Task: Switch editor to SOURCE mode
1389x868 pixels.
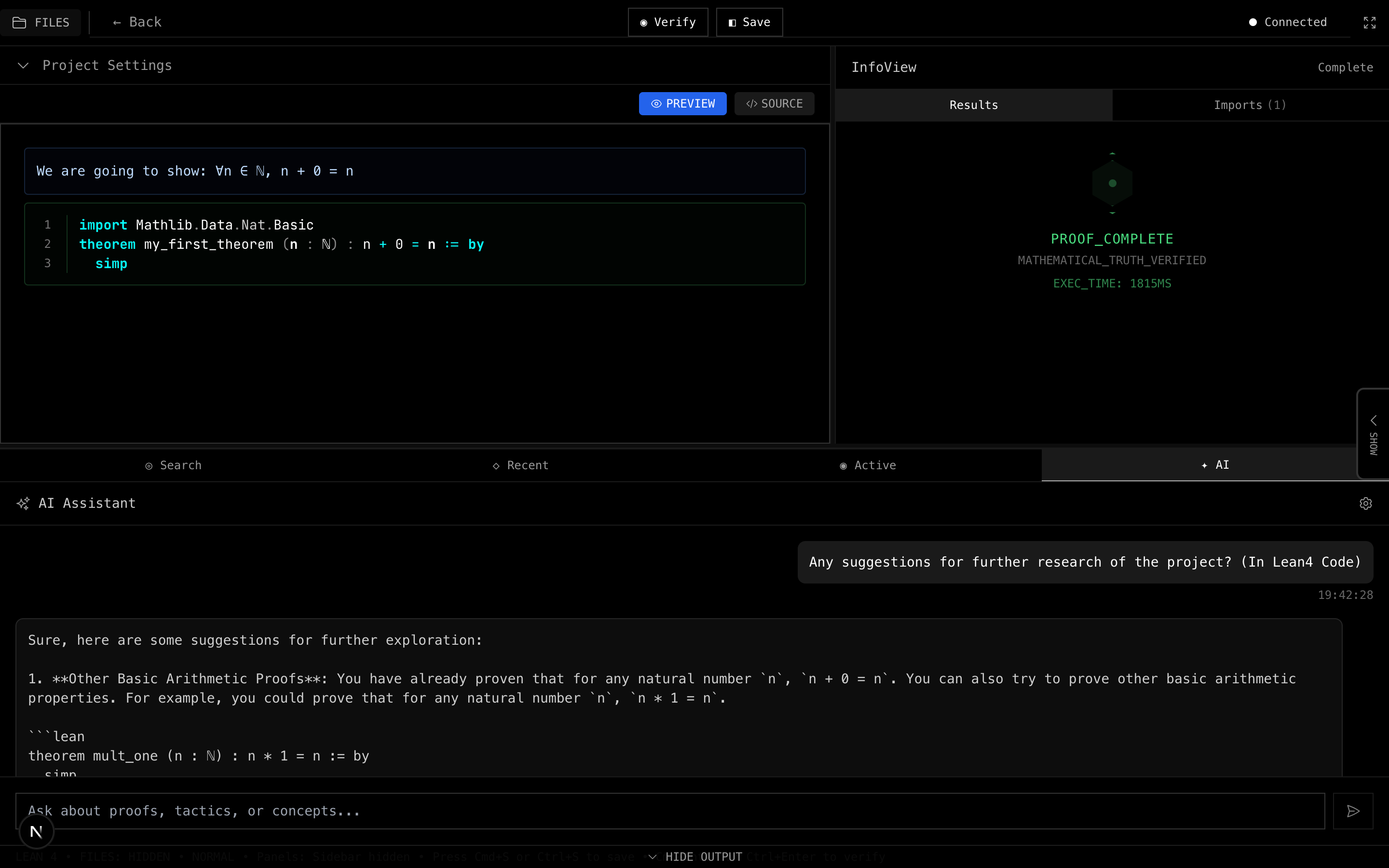Action: (x=774, y=104)
